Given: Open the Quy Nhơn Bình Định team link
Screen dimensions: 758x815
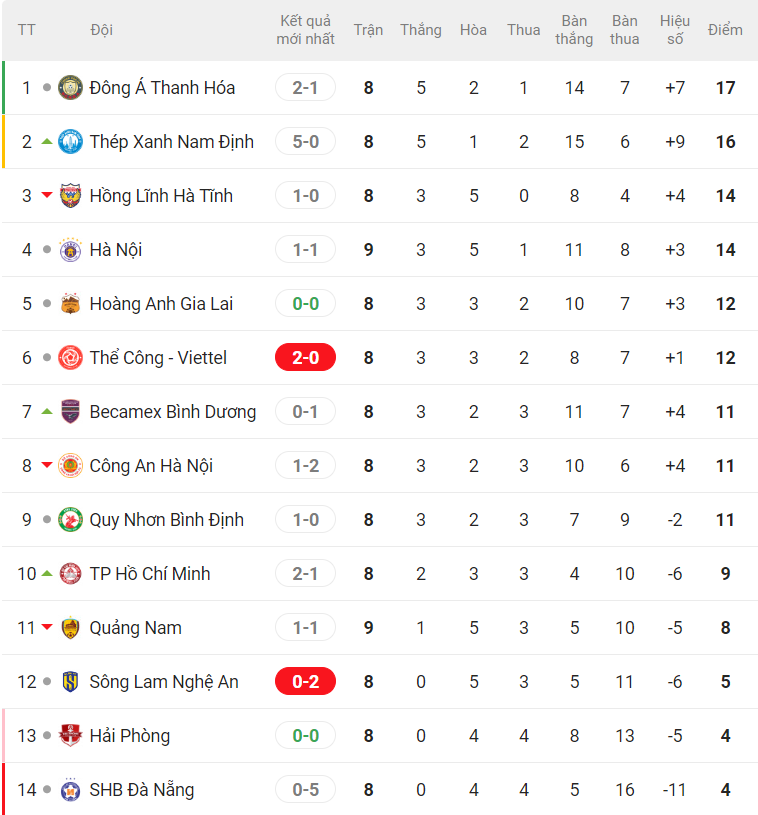Looking at the screenshot, I should click(x=167, y=520).
